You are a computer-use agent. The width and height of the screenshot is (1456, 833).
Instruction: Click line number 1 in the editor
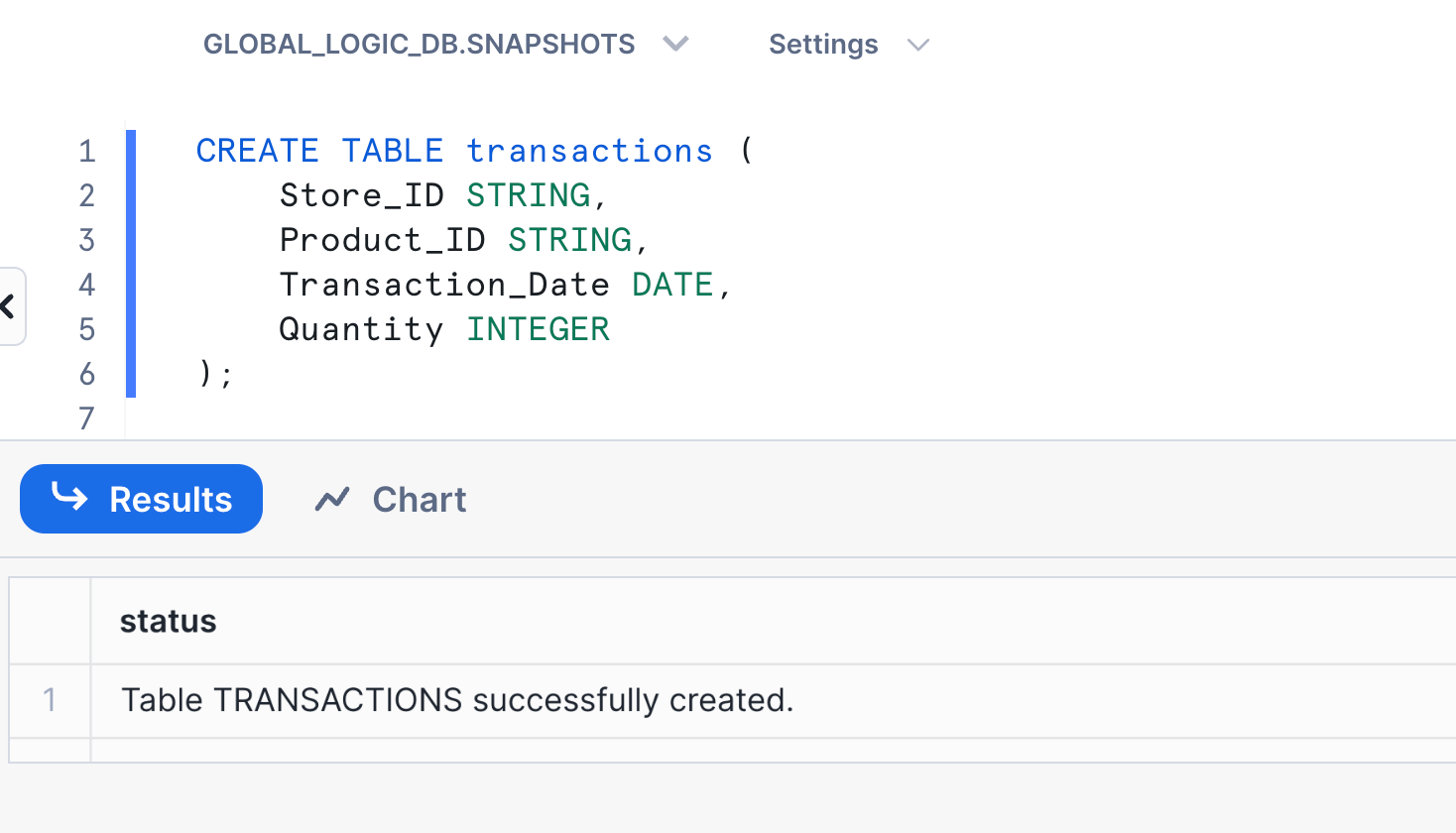pos(87,151)
